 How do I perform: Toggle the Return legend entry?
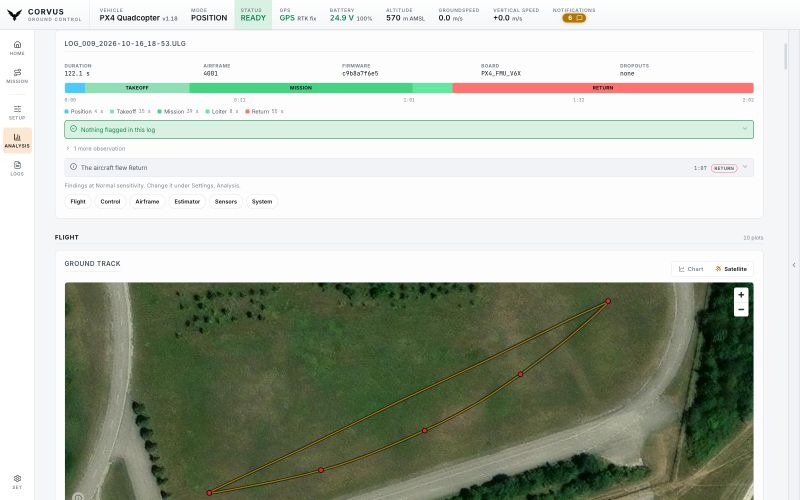point(264,111)
